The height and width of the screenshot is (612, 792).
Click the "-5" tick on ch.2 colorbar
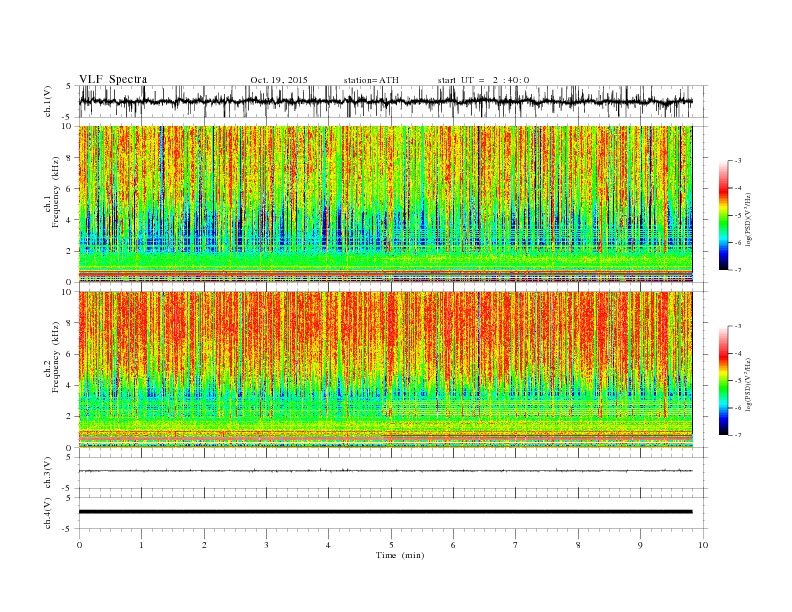point(738,381)
